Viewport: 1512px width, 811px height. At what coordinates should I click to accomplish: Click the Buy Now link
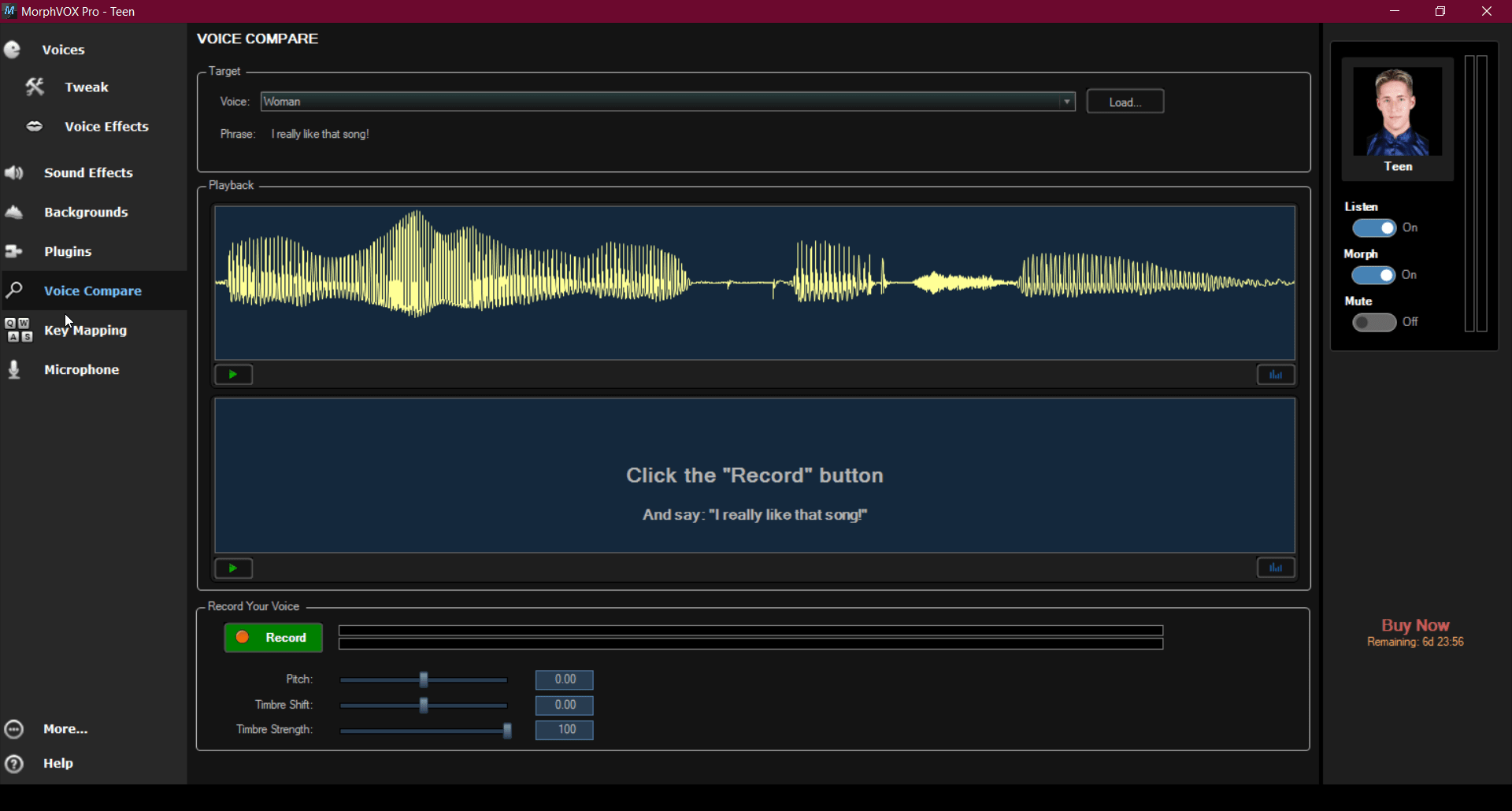1415,625
